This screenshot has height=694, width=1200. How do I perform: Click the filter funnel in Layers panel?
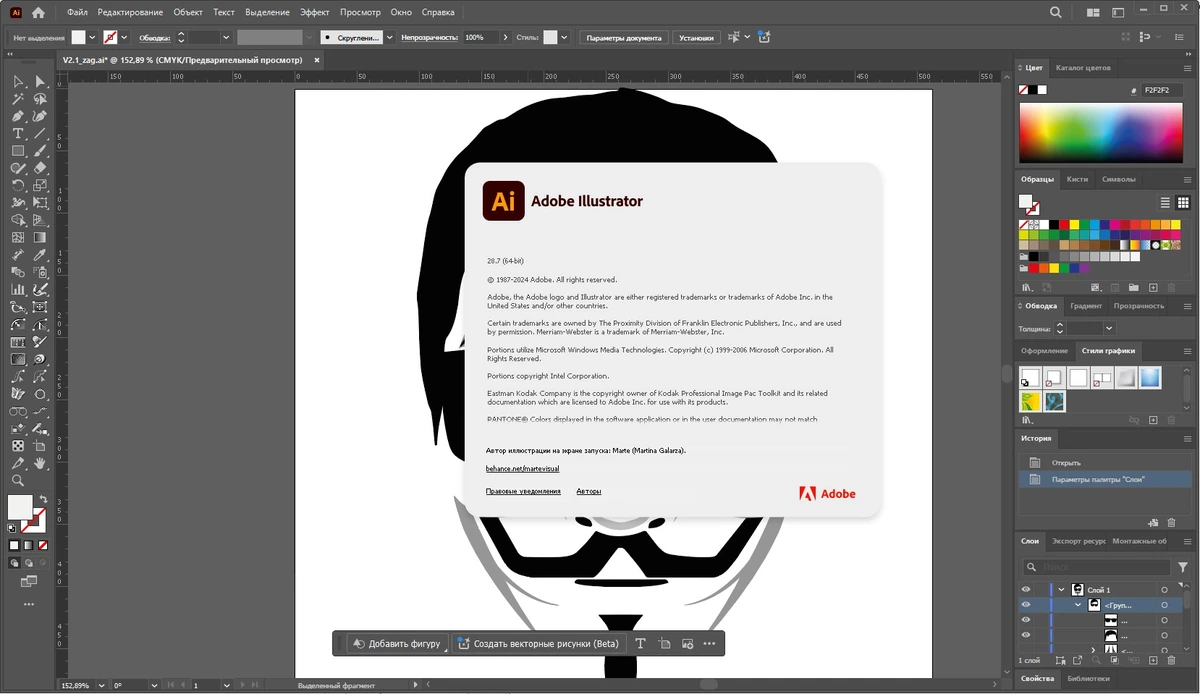coord(1183,566)
